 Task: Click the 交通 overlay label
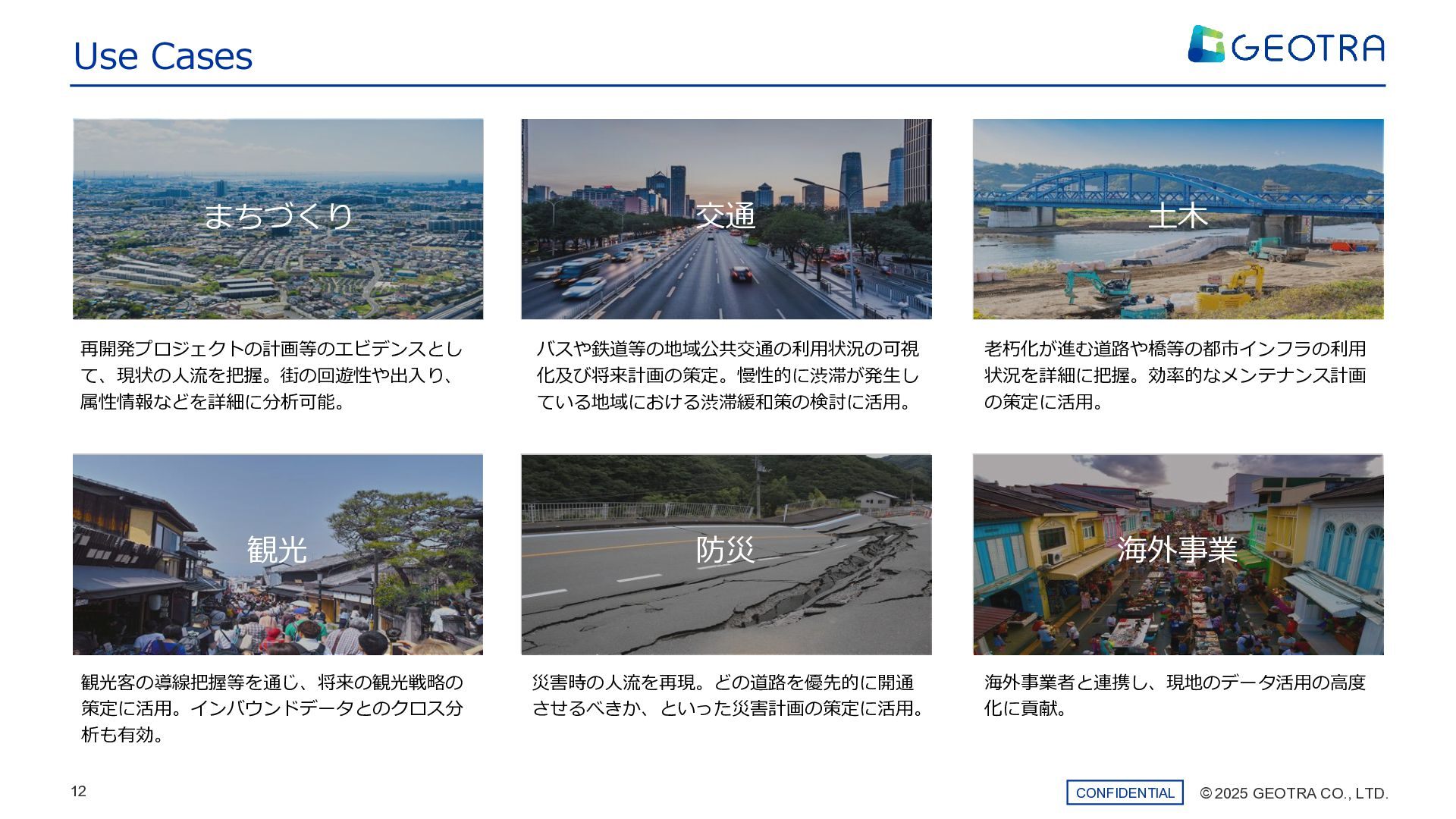(x=726, y=216)
